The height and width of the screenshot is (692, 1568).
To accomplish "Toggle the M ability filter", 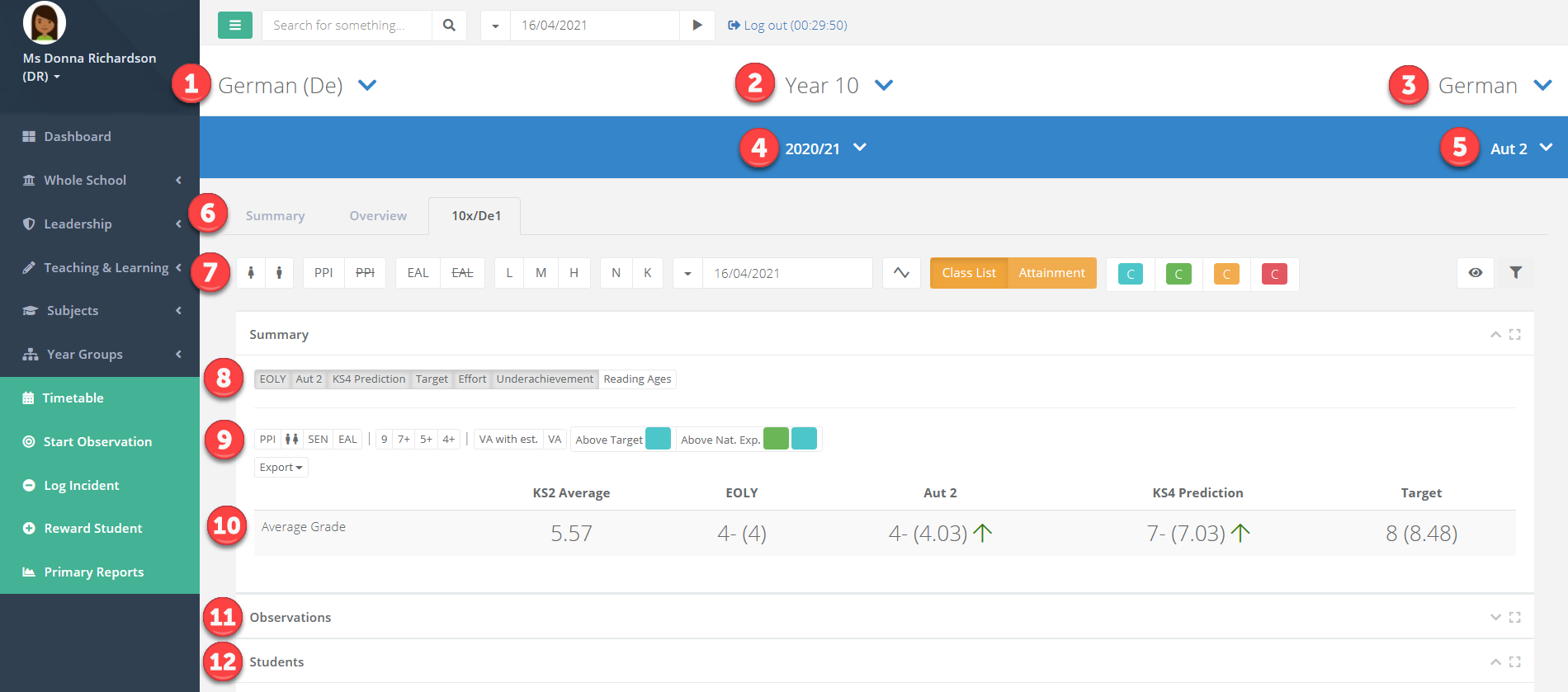I will [x=541, y=273].
